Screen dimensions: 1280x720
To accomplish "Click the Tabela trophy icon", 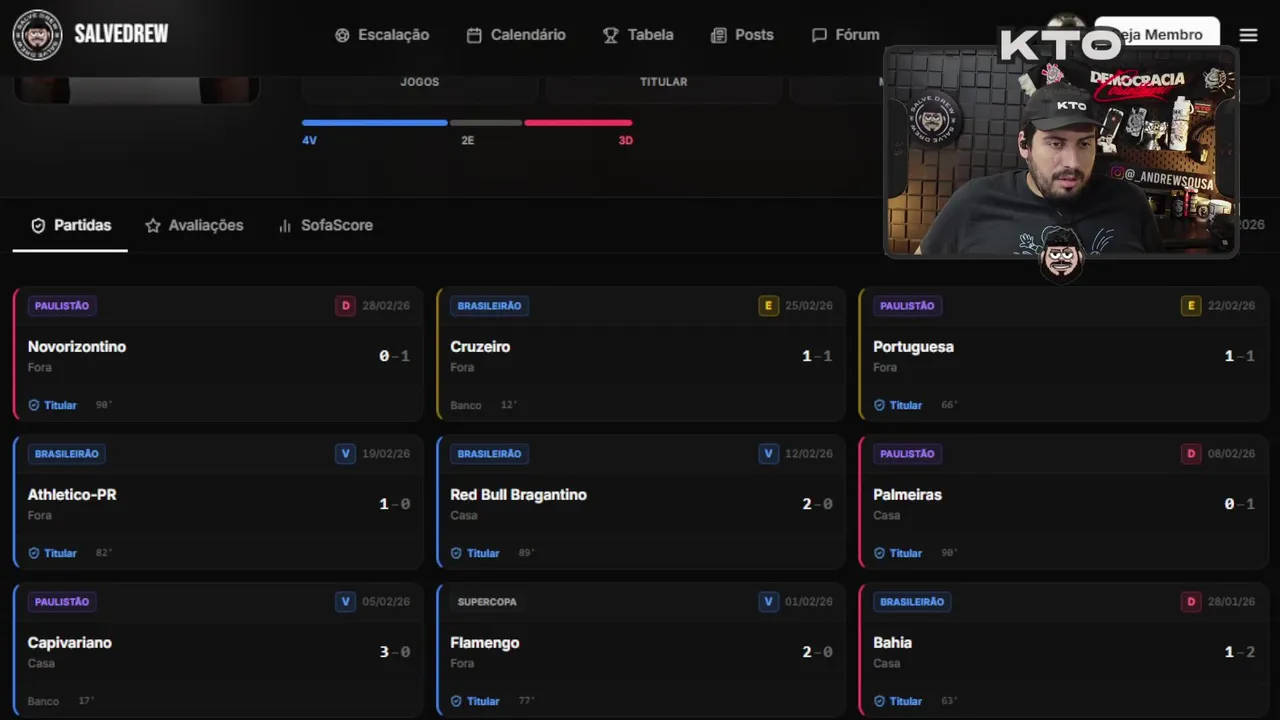I will tap(611, 35).
